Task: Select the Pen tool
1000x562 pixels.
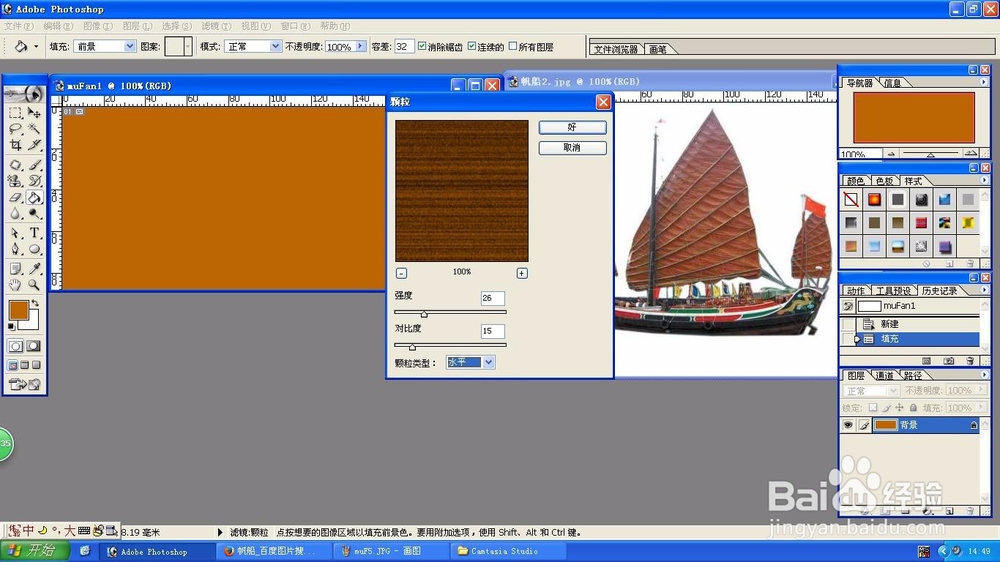Action: pos(15,249)
